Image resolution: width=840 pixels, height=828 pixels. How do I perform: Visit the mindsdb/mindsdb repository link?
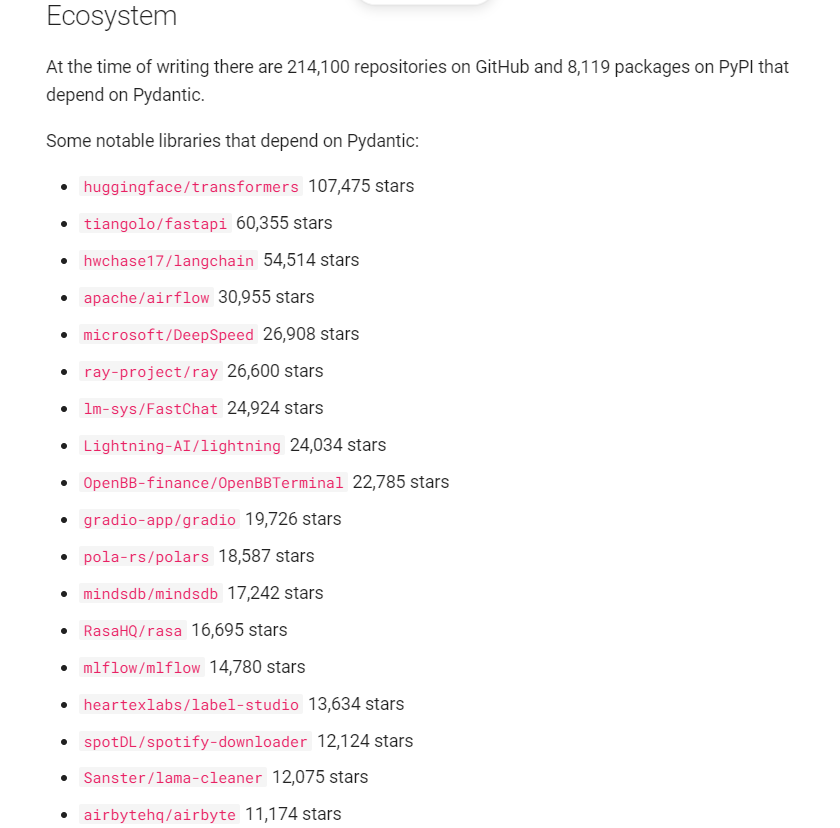coord(150,594)
